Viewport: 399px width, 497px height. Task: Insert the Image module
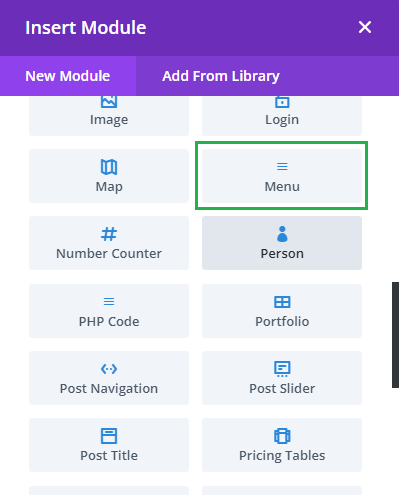(109, 116)
